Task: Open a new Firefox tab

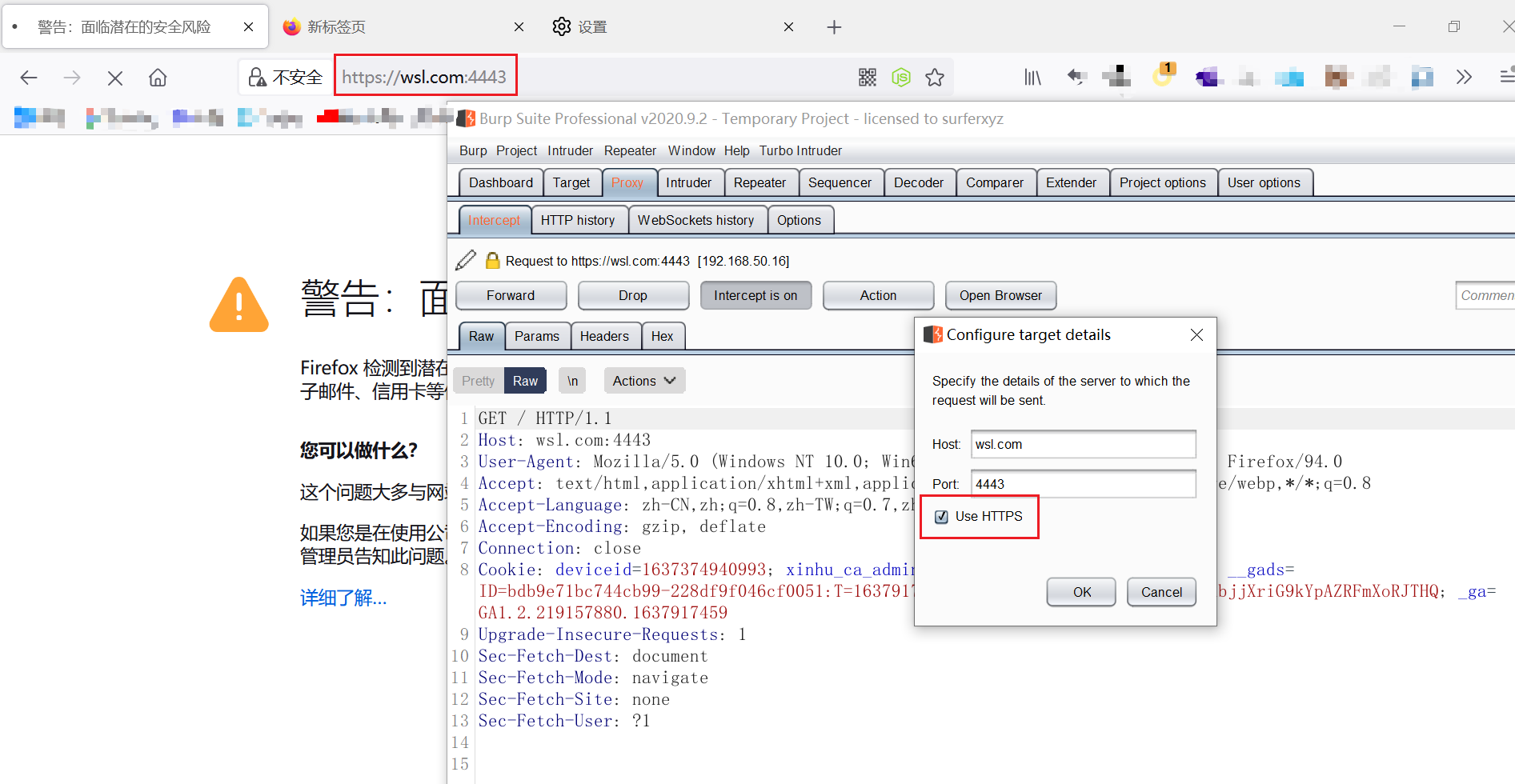Action: tap(834, 27)
